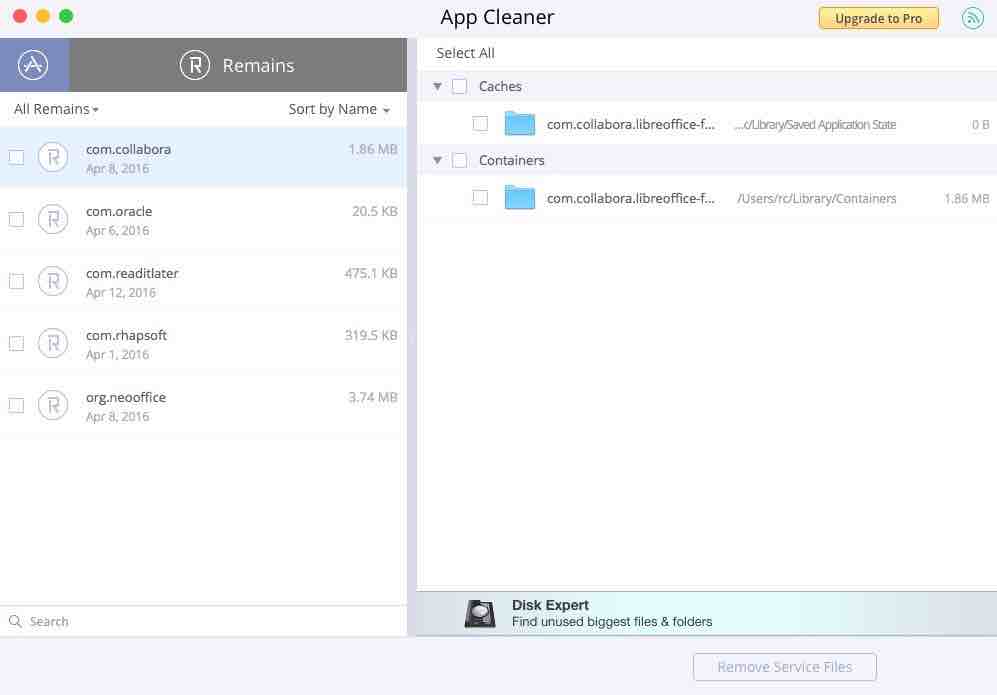Click the 20.5 KB size value
This screenshot has height=695, width=997.
coord(375,211)
